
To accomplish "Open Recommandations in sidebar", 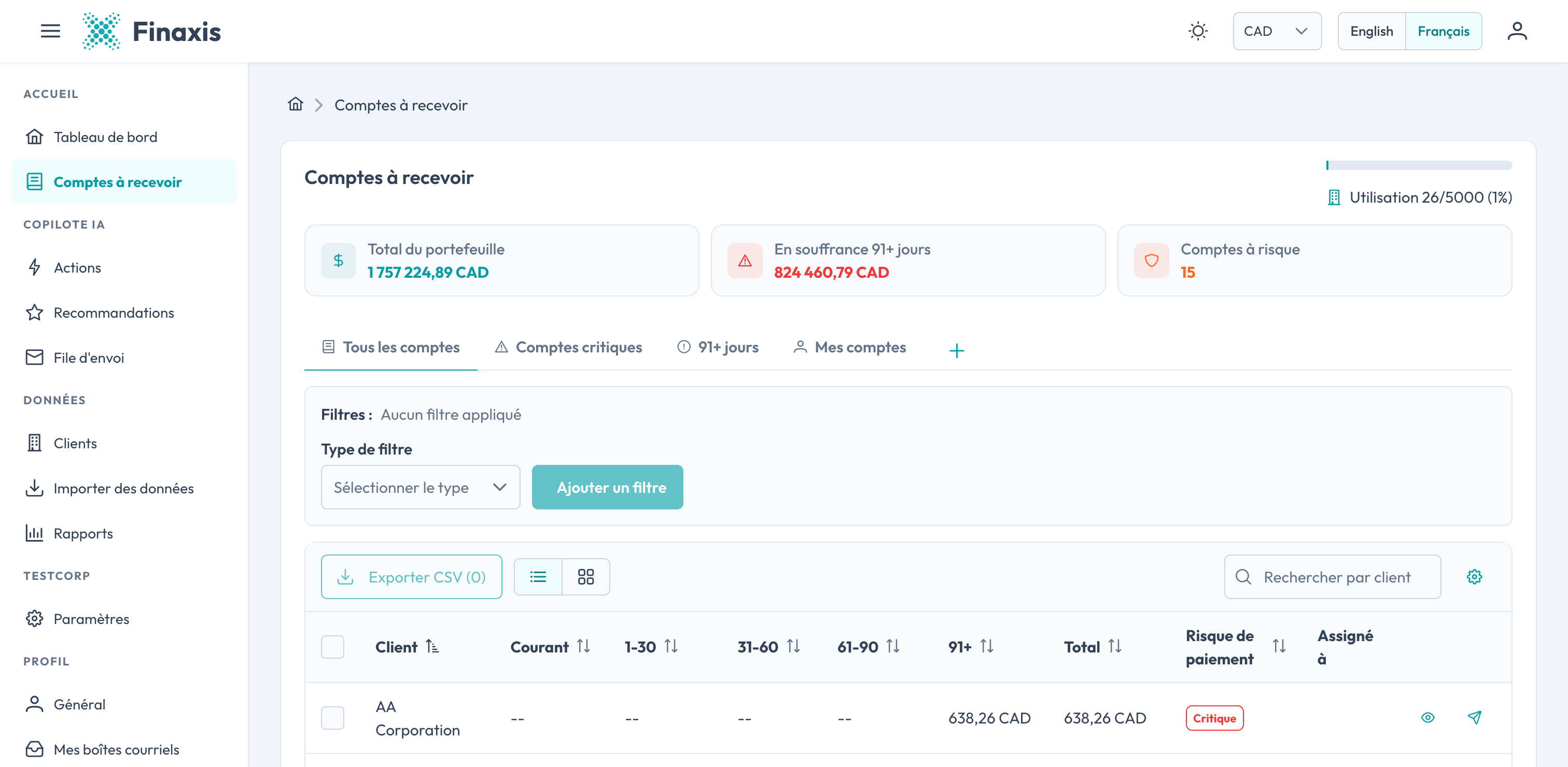I will click(124, 313).
